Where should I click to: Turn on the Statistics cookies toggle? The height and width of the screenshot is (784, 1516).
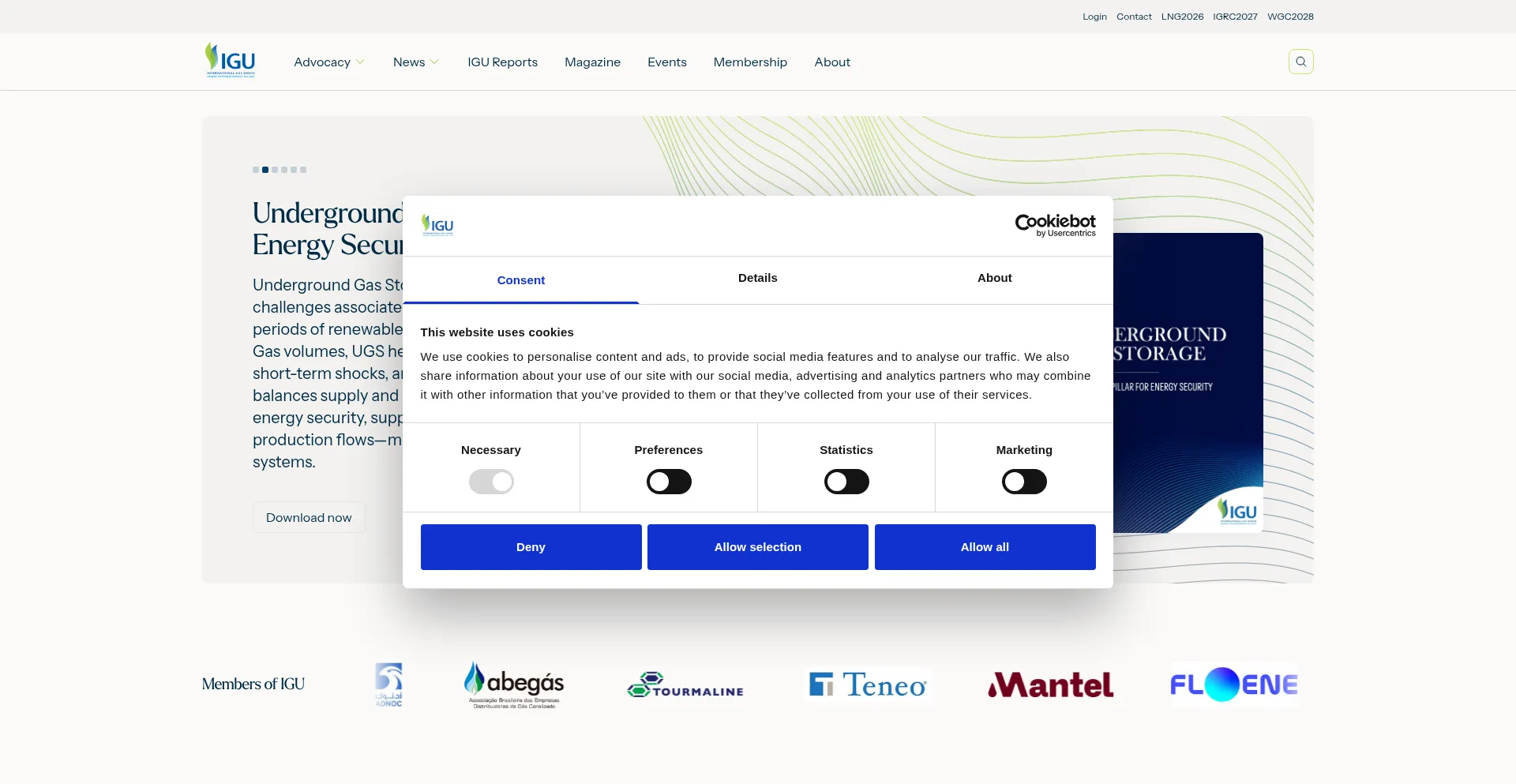click(x=846, y=482)
